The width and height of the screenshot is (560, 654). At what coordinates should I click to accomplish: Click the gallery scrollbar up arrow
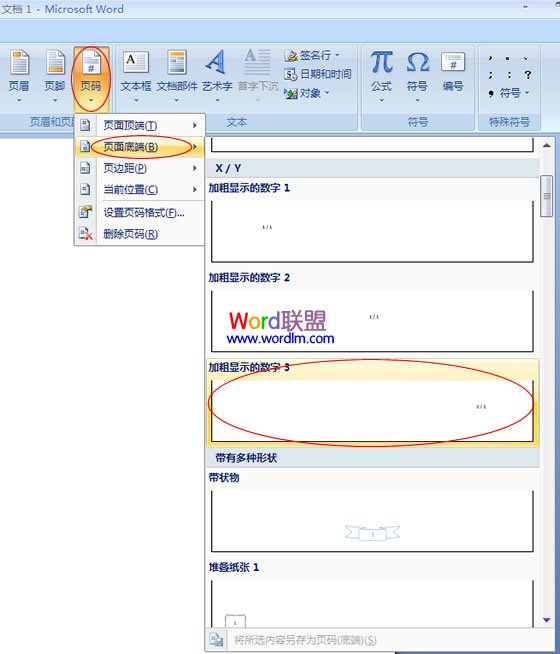click(x=547, y=146)
